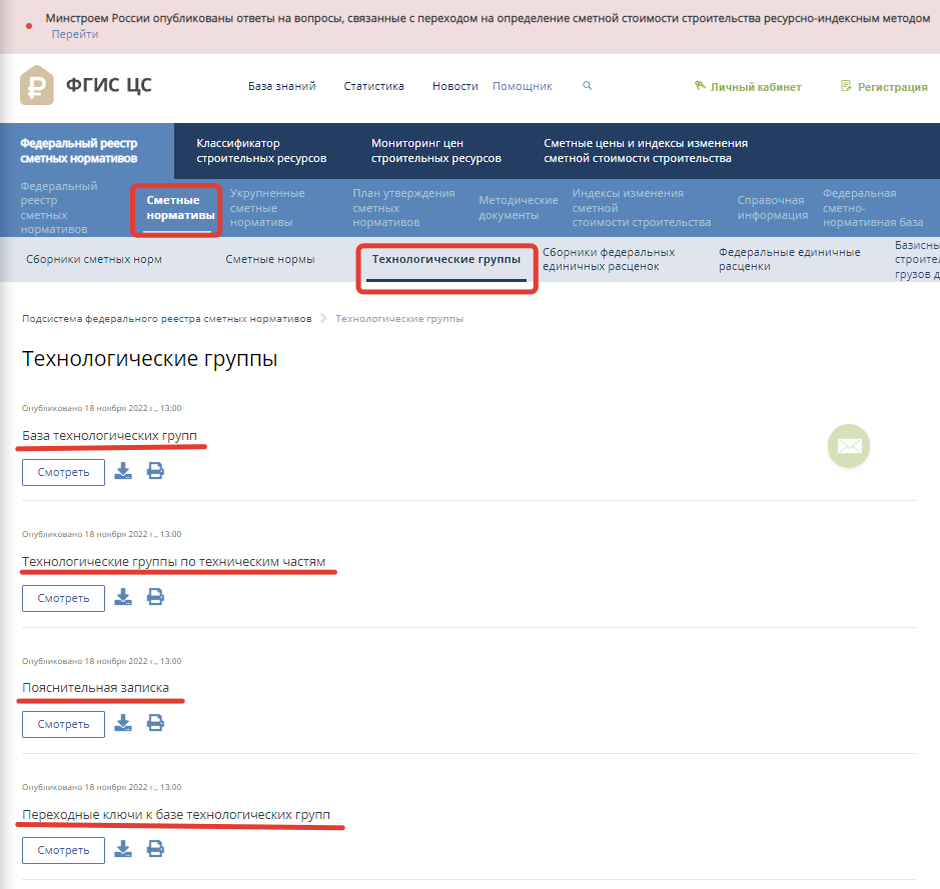Open Переходные ключи к базе технологических групп title
This screenshot has height=889, width=940.
(176, 815)
